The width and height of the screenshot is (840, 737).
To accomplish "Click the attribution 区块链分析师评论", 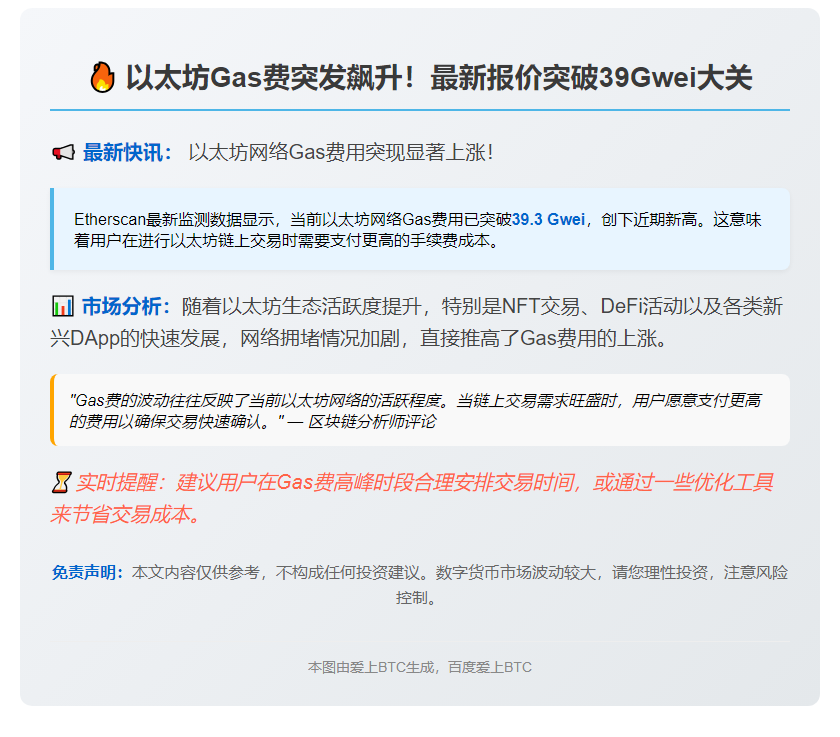I will 372,422.
